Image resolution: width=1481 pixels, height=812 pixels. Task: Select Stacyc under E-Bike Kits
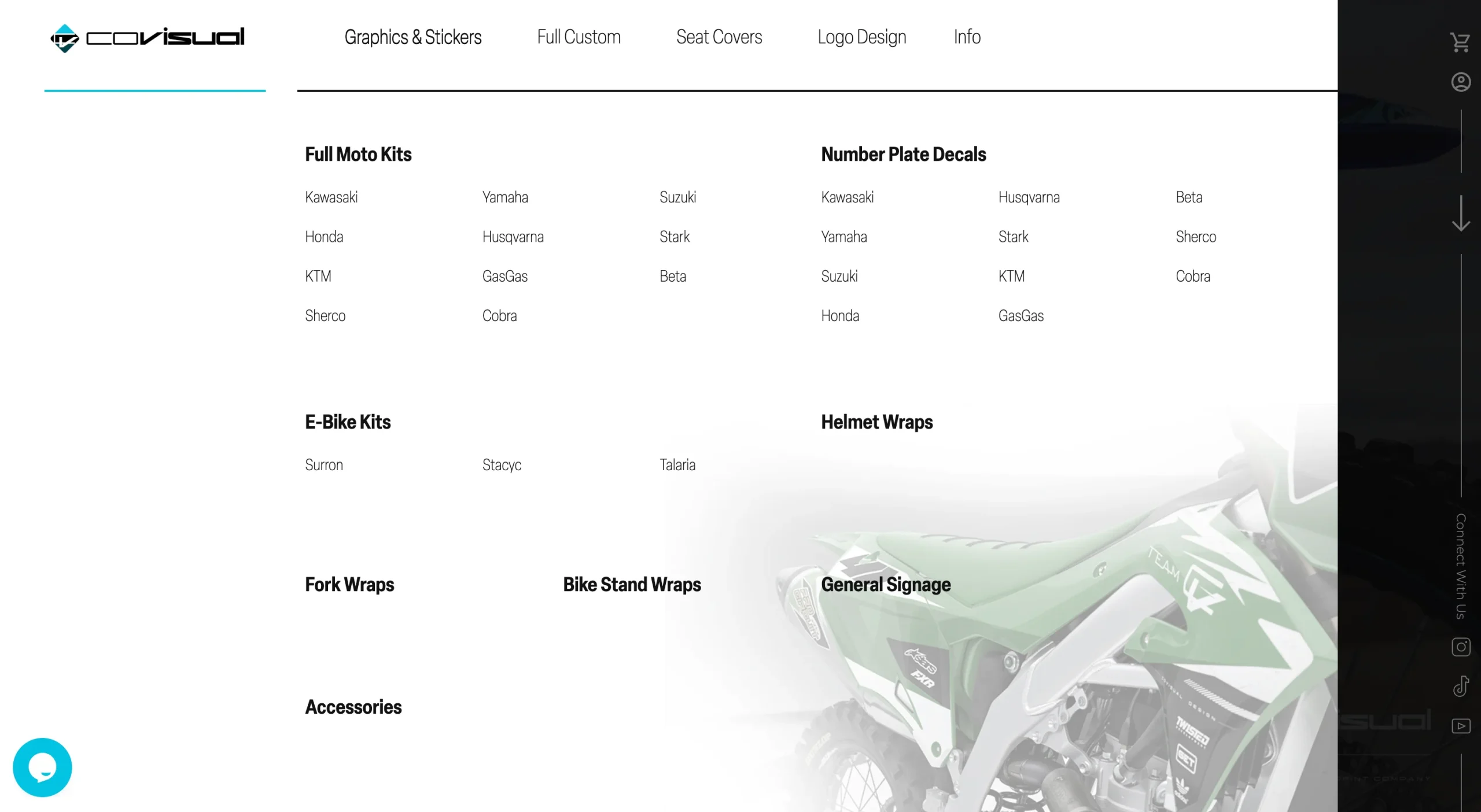tap(502, 465)
